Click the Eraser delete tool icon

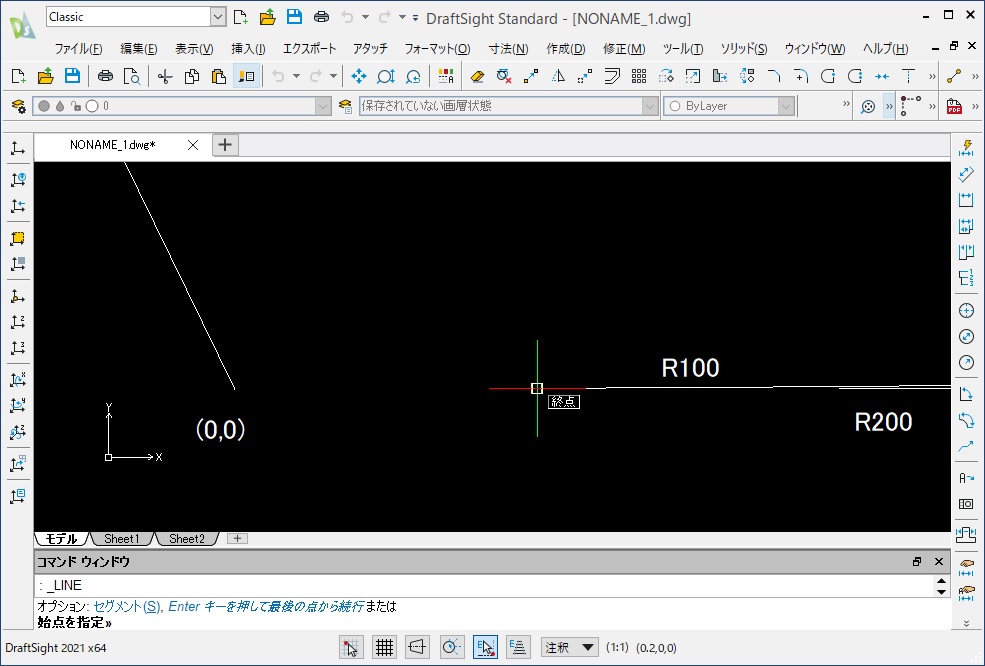click(477, 77)
